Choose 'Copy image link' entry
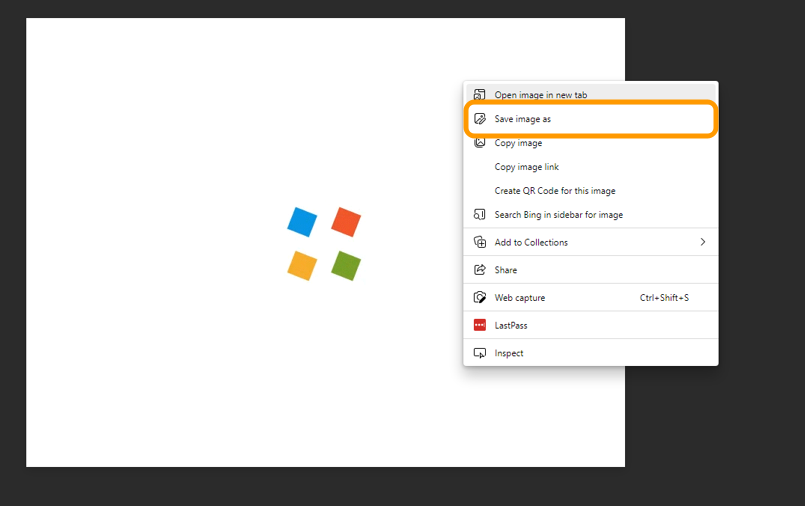The image size is (805, 506). pyautogui.click(x=590, y=167)
